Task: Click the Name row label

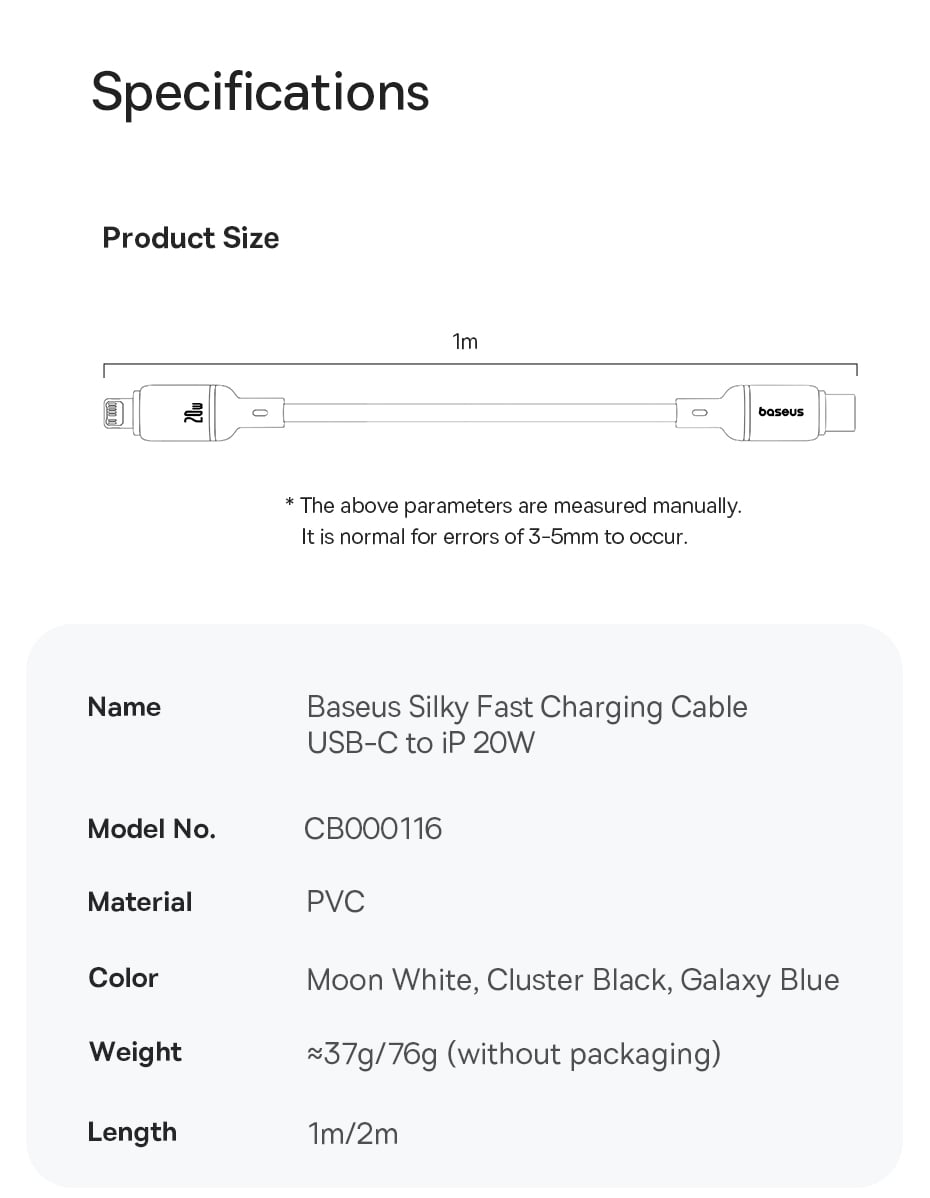Action: tap(124, 707)
